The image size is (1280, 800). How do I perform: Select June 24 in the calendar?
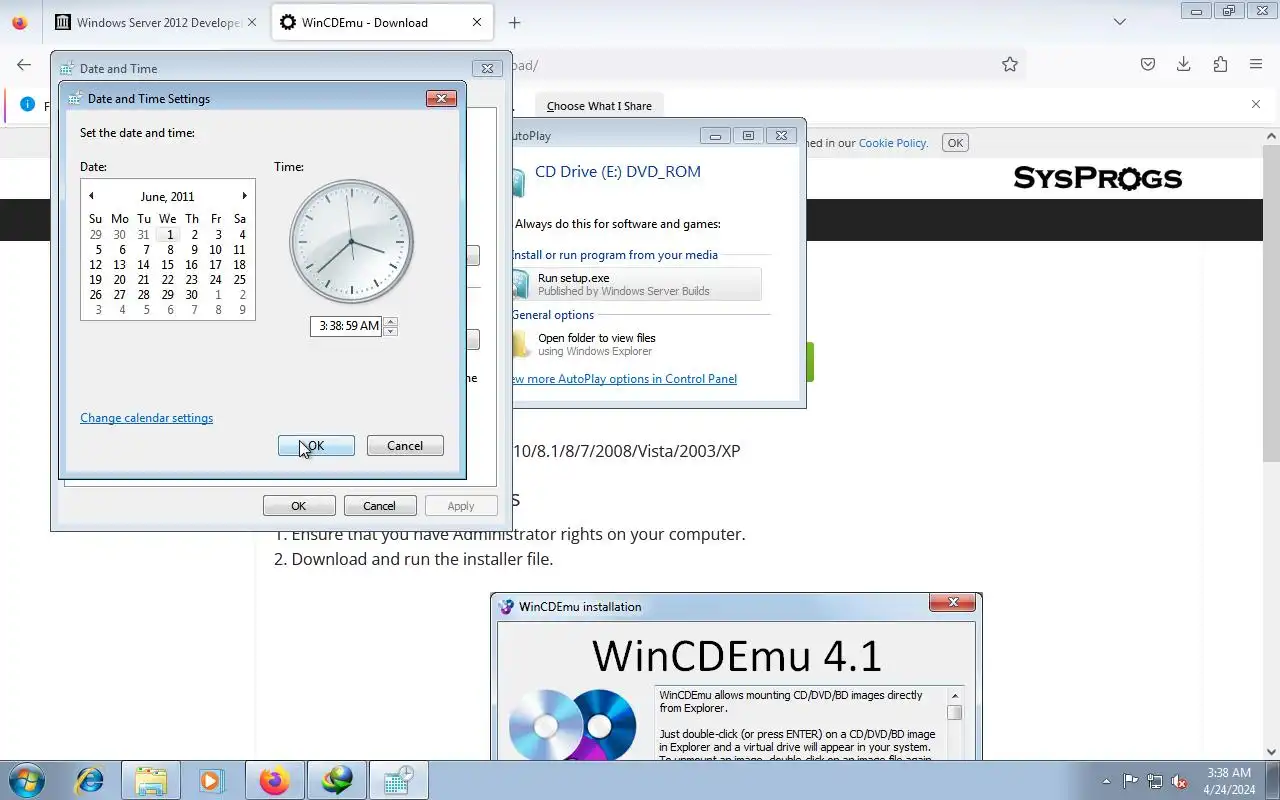(x=215, y=280)
